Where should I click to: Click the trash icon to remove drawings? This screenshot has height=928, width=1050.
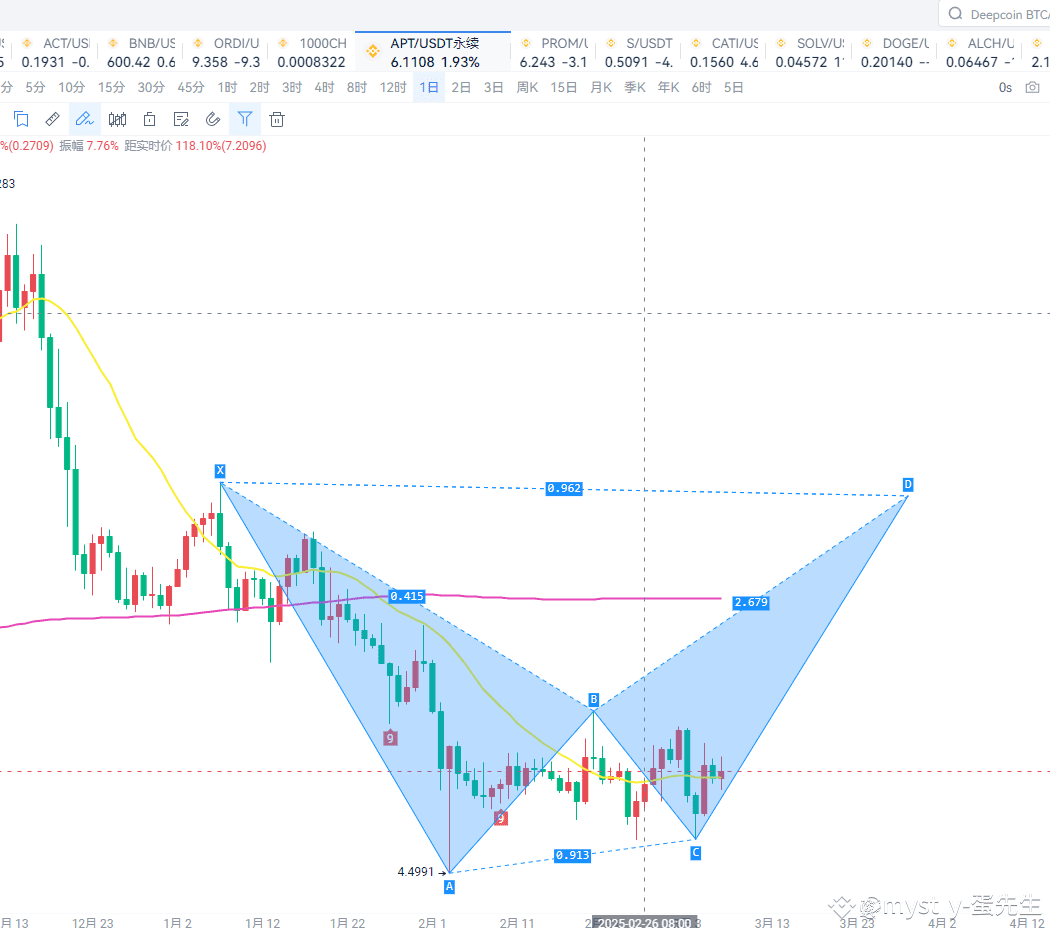(x=277, y=119)
